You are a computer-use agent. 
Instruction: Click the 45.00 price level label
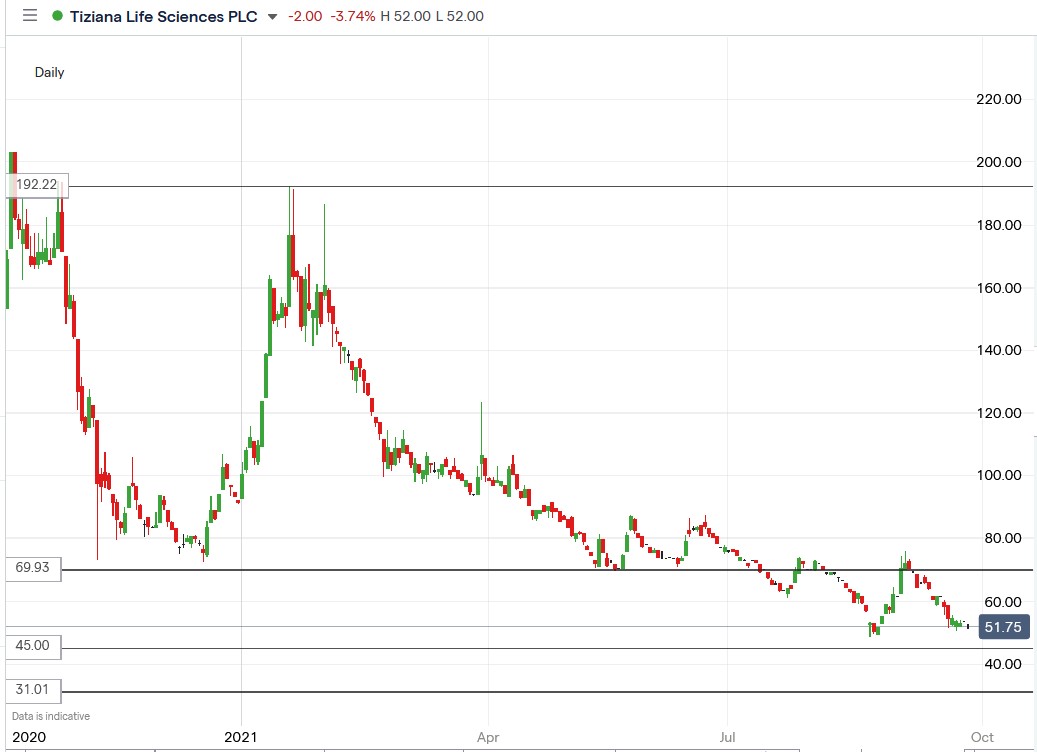coord(30,646)
